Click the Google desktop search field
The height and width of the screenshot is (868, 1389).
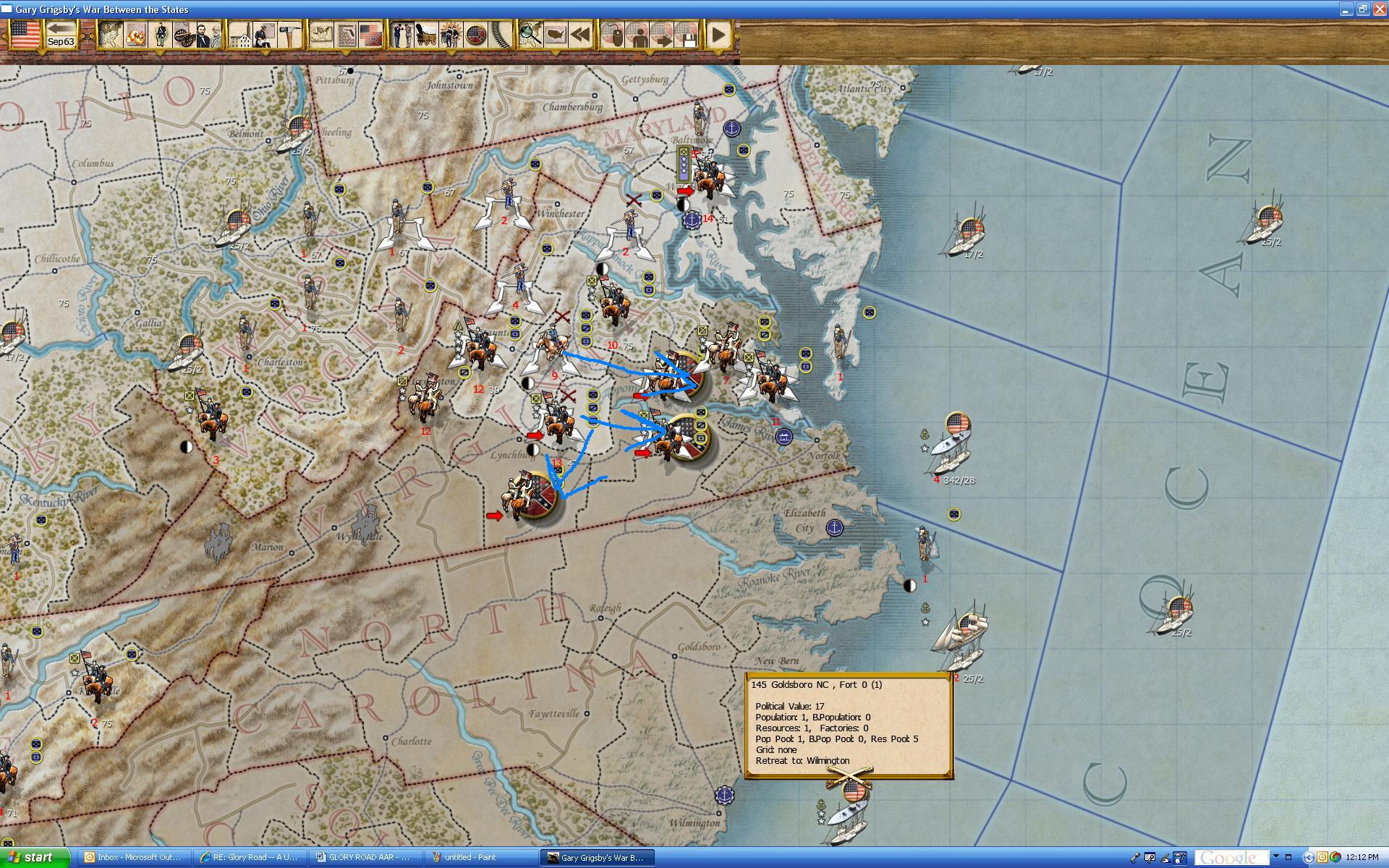pyautogui.click(x=1231, y=858)
